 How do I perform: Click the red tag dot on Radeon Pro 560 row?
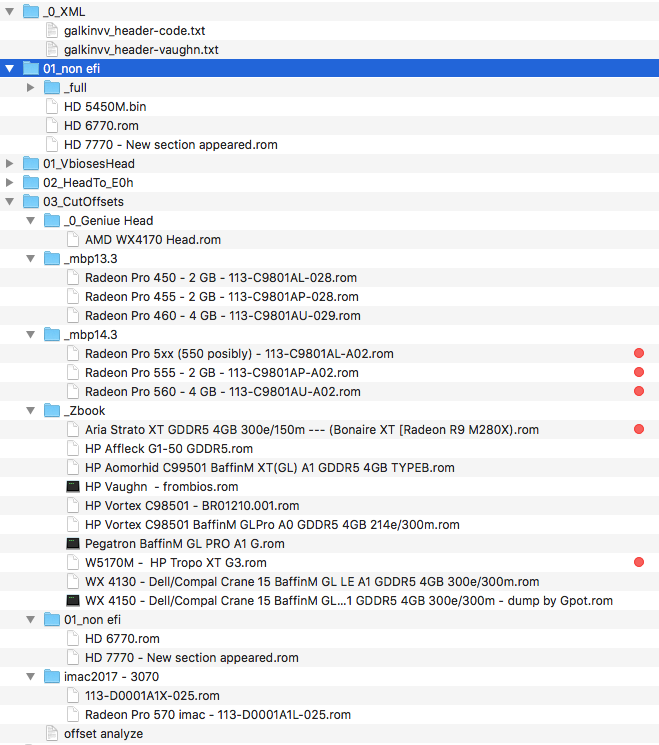click(x=639, y=391)
